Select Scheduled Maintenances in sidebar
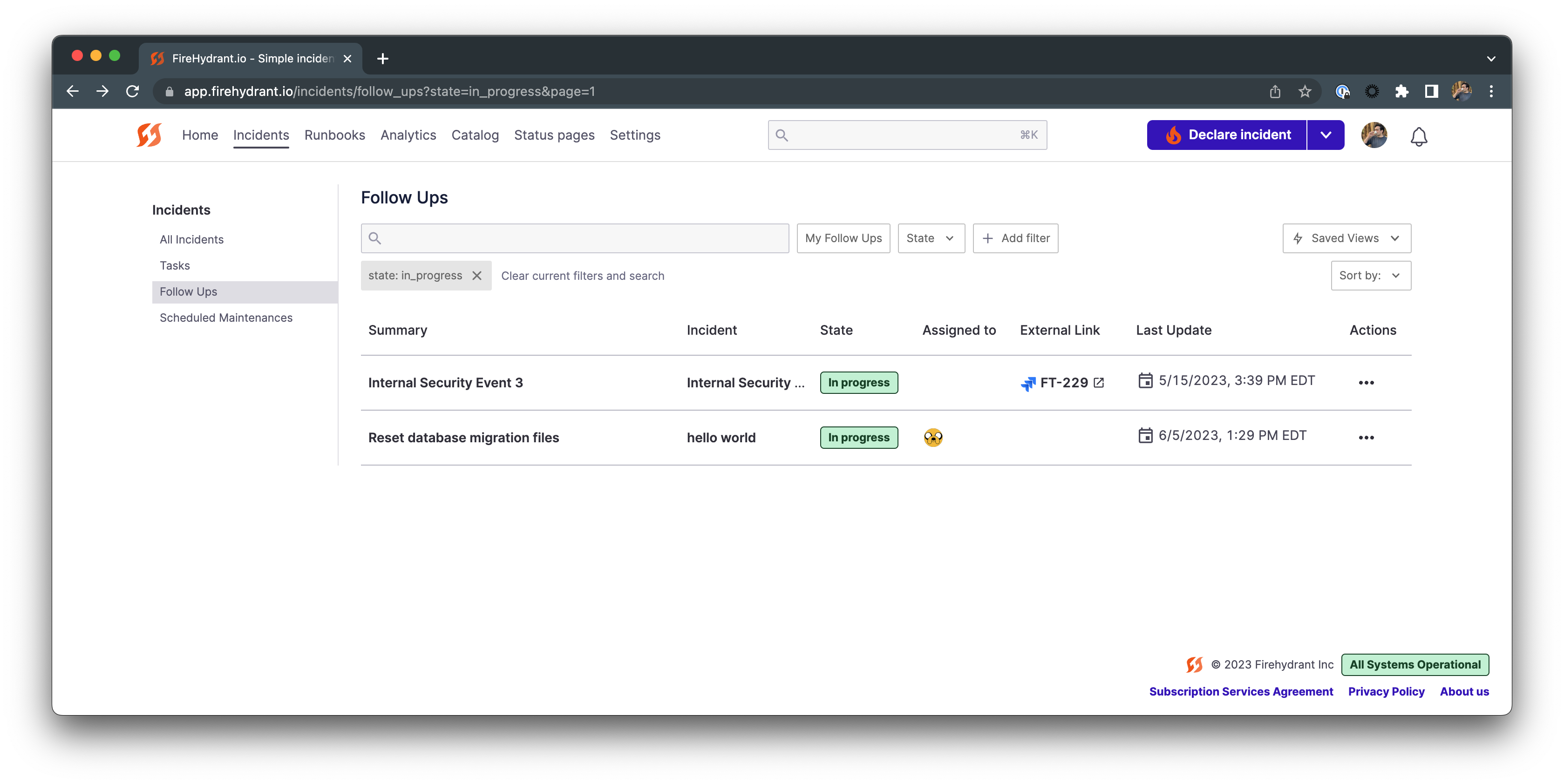Screen dimensions: 1564x784 coord(226,318)
